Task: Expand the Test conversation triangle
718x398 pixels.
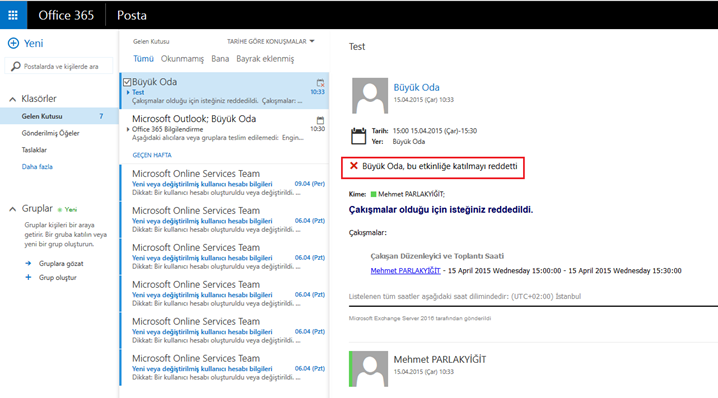Action: pyautogui.click(x=128, y=92)
